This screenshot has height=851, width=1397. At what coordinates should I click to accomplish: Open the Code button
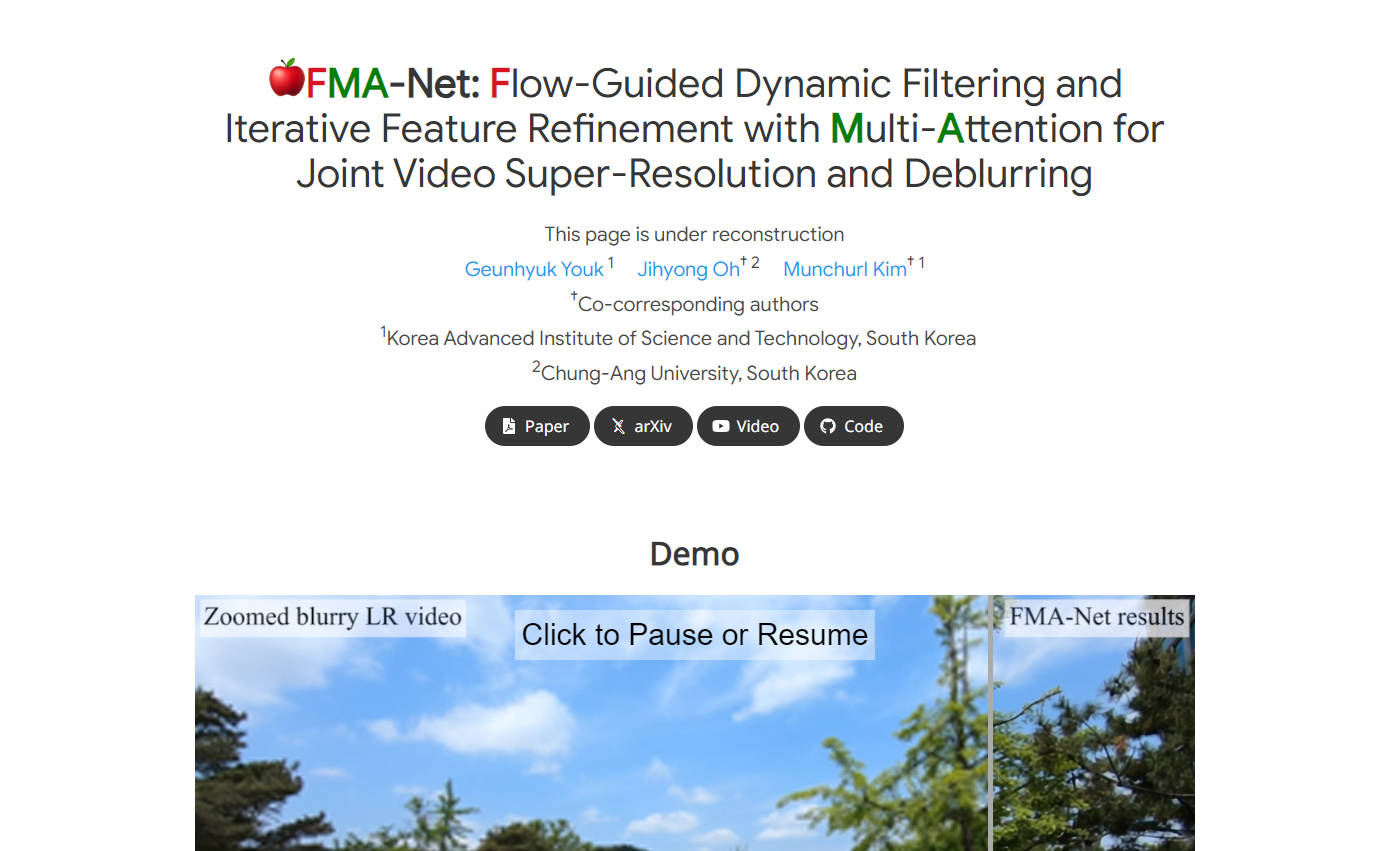pos(853,426)
